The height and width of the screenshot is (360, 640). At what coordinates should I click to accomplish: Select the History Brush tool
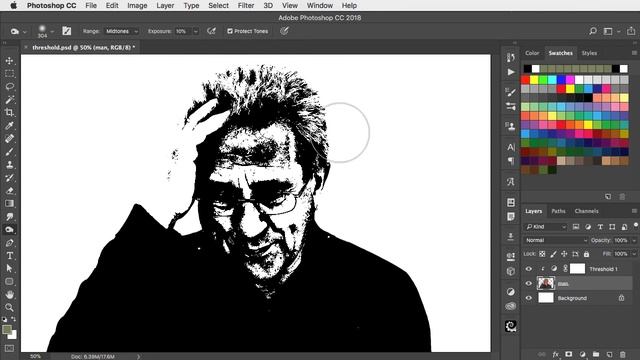[x=9, y=178]
